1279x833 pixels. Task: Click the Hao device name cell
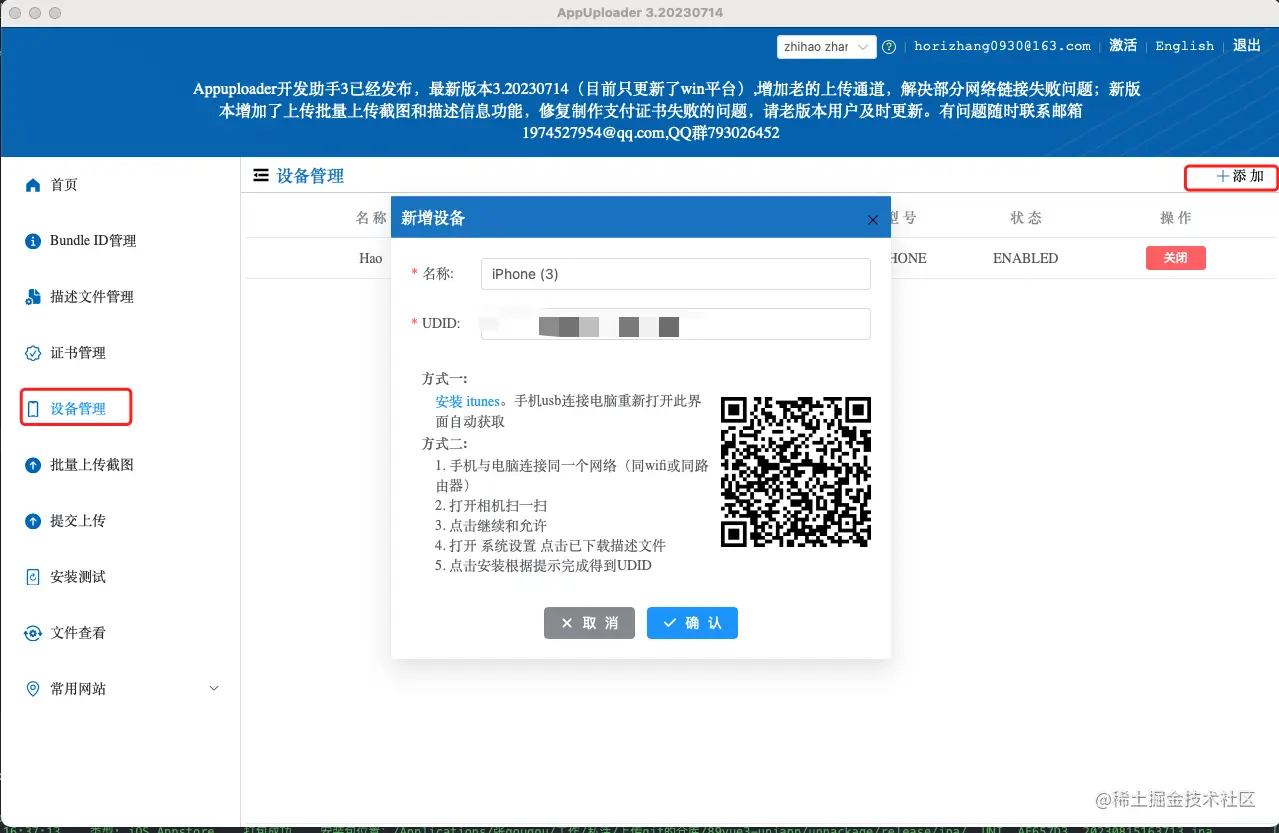click(x=370, y=258)
